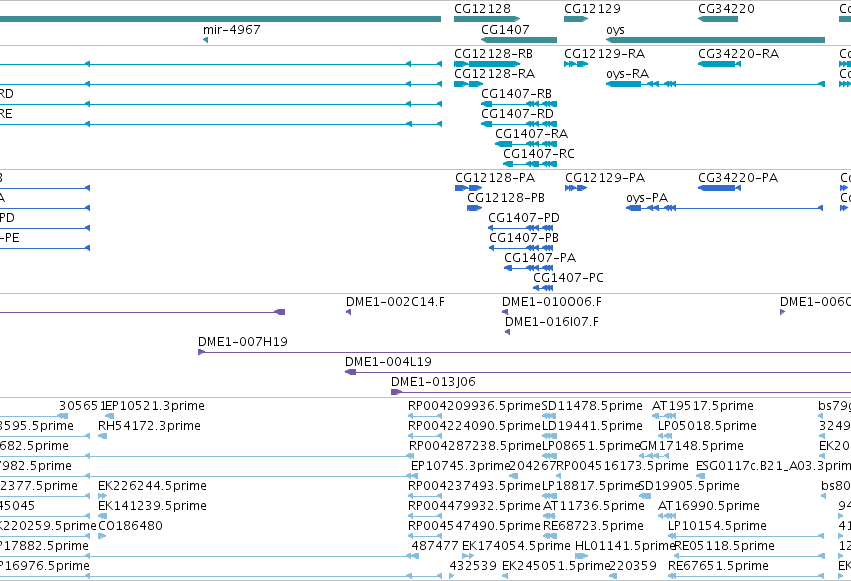Select the SD19905.5prime EST label
This screenshot has width=851, height=581.
pyautogui.click(x=689, y=486)
